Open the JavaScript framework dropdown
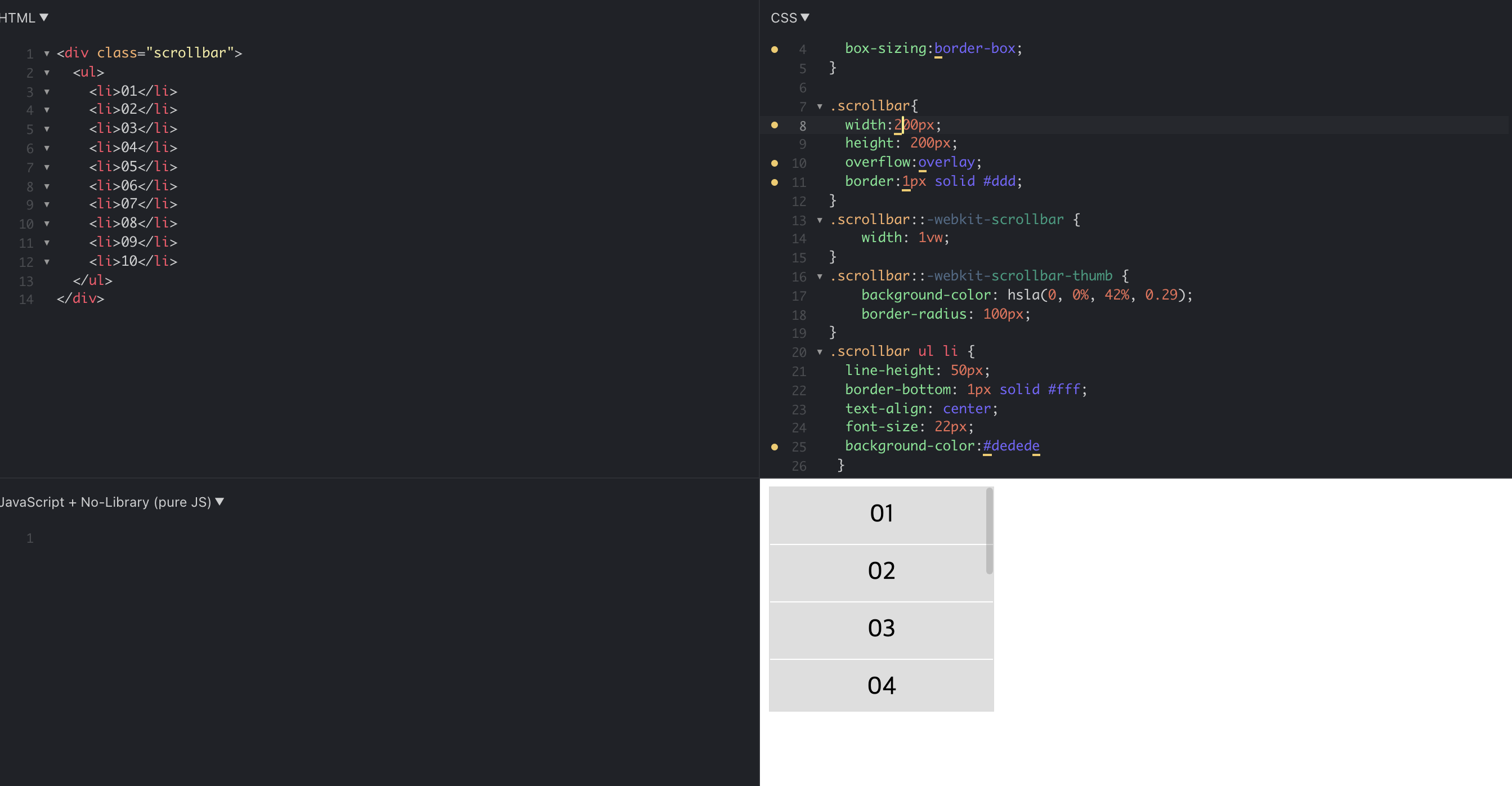Screen dimensions: 1512x786 point(111,502)
